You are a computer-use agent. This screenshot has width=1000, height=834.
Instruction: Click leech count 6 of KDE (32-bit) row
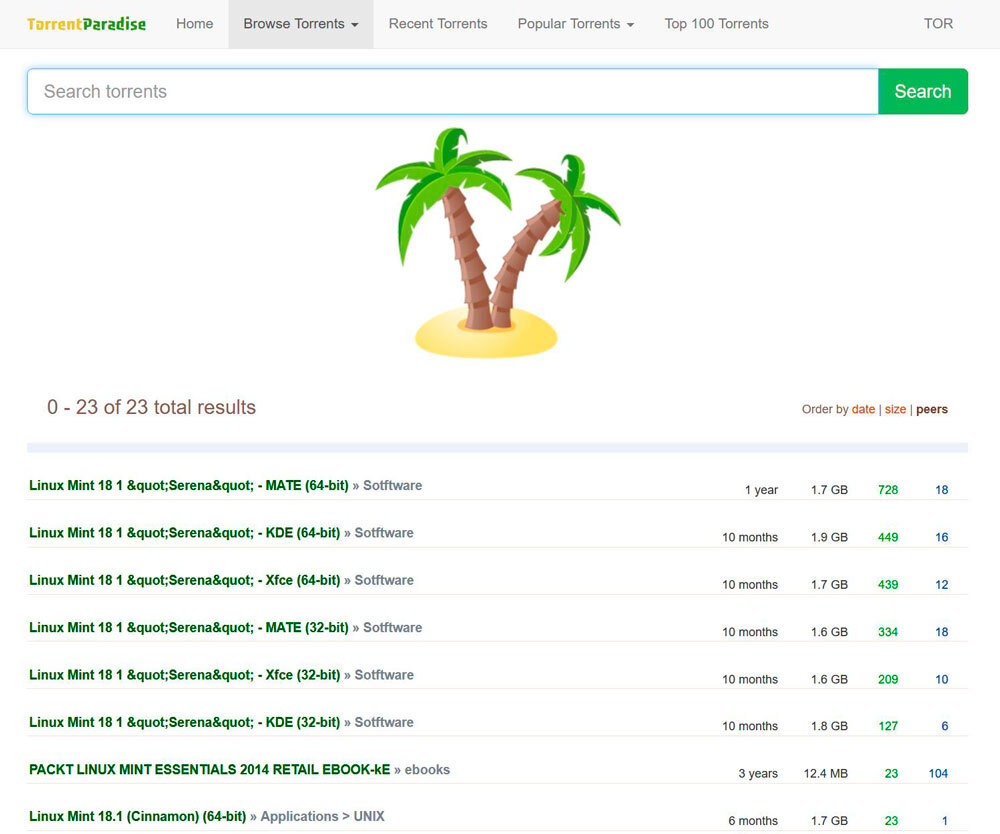[945, 726]
